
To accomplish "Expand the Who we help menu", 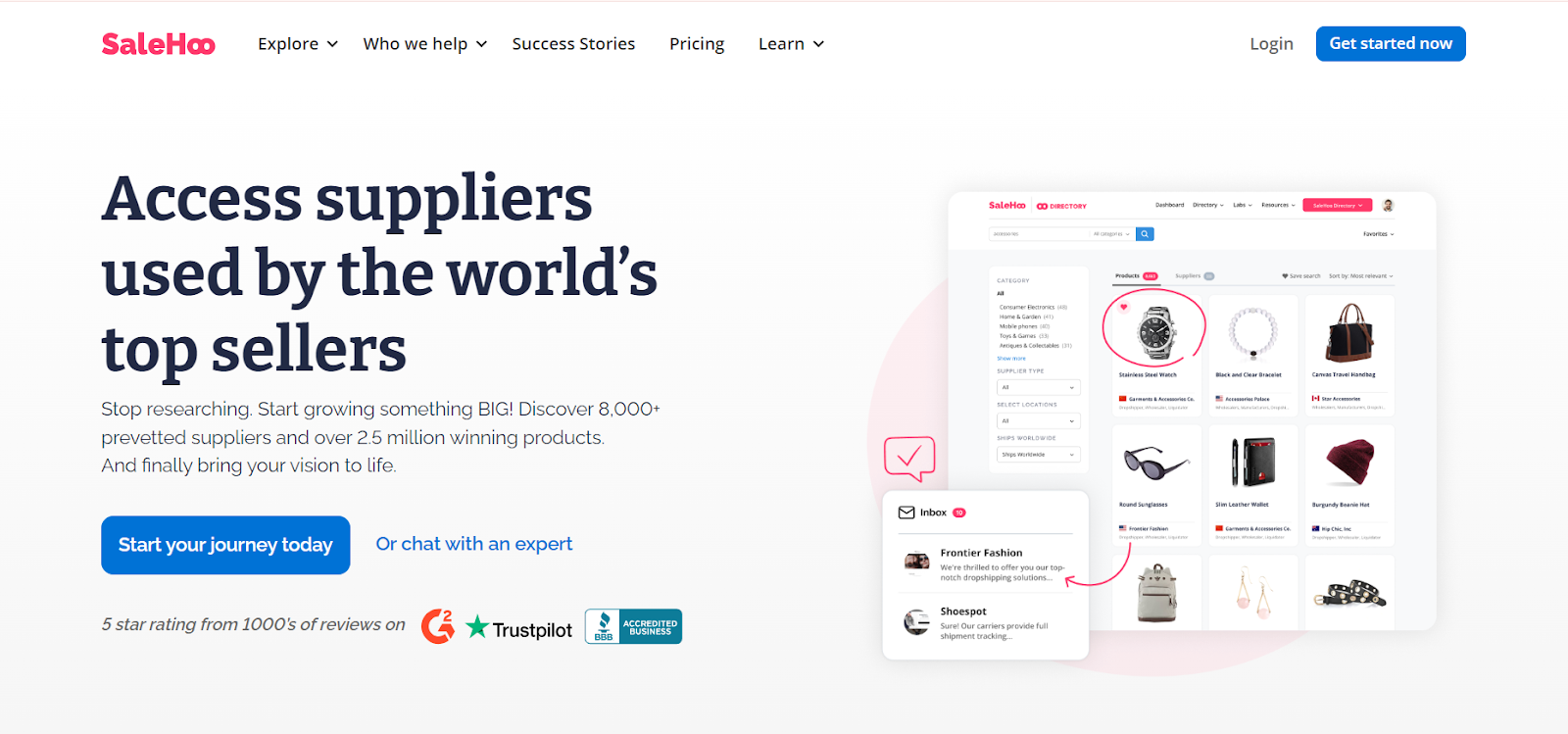I will [425, 44].
